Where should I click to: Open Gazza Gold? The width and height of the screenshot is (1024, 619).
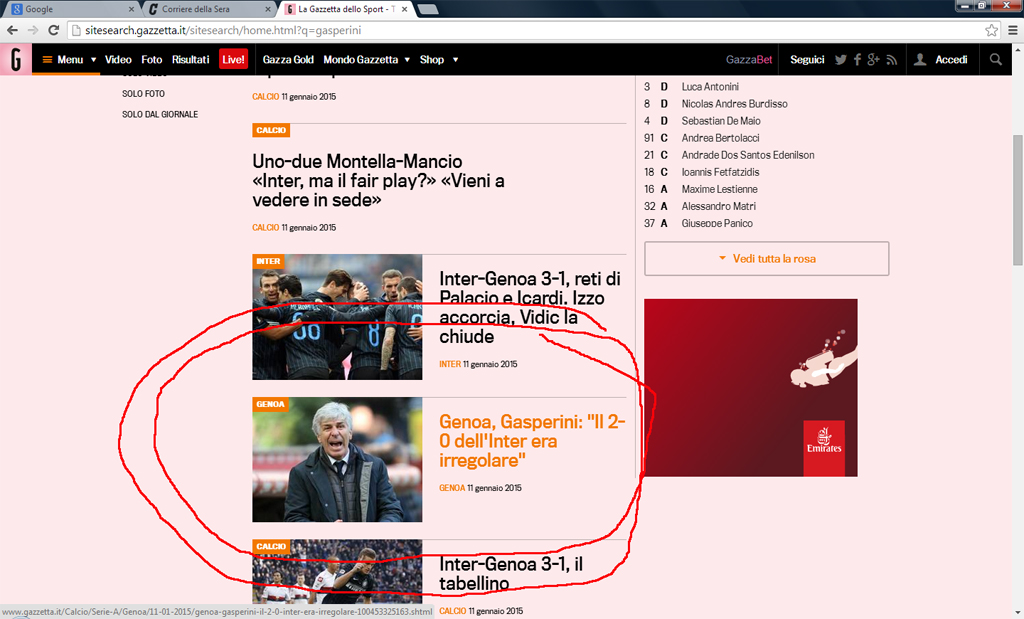point(288,59)
